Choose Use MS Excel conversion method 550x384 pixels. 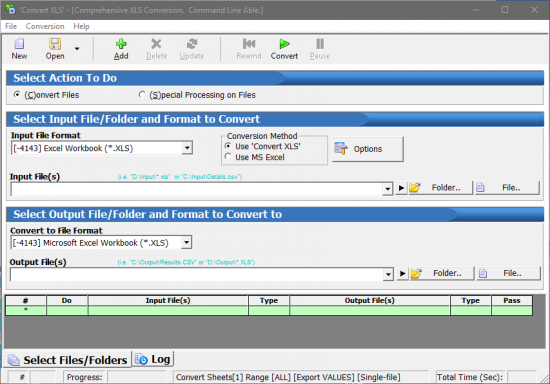pyautogui.click(x=228, y=157)
